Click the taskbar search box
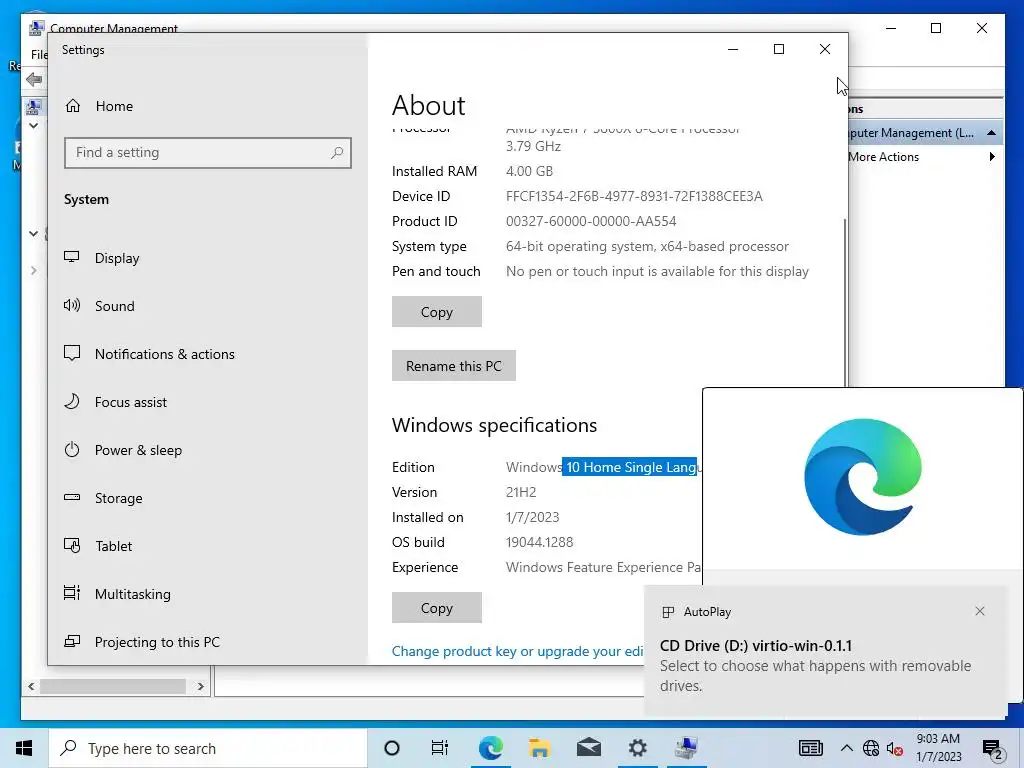Viewport: 1024px width, 768px height. [x=208, y=748]
